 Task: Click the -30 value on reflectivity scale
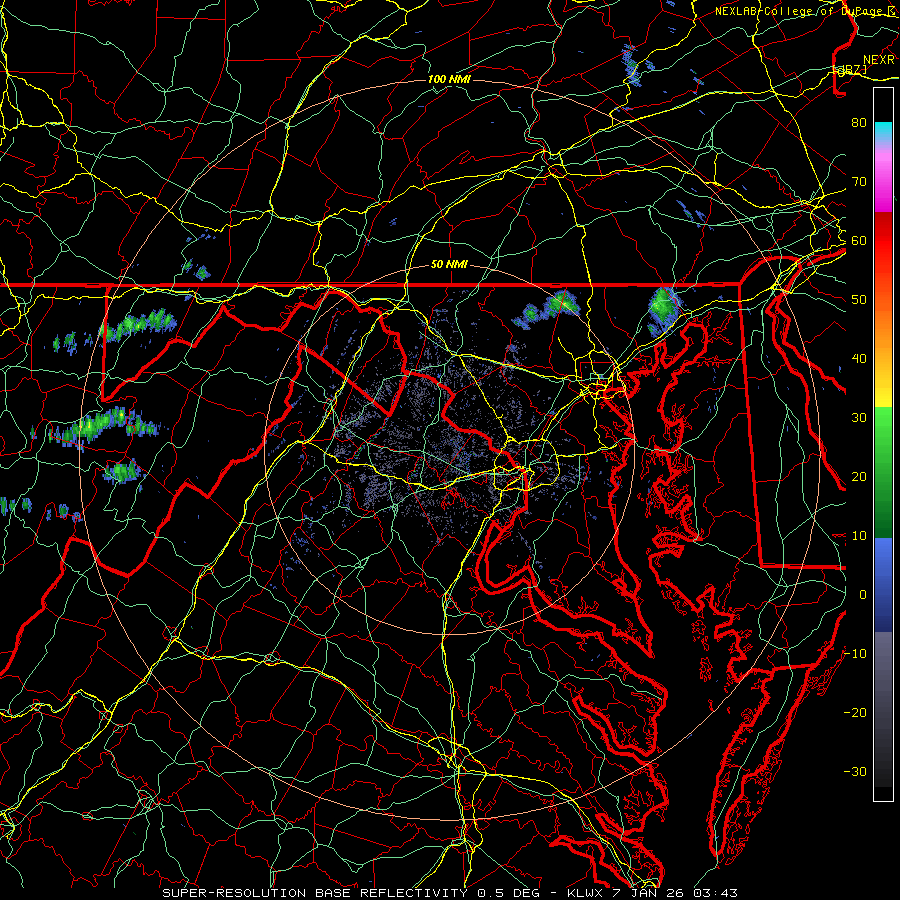(855, 771)
